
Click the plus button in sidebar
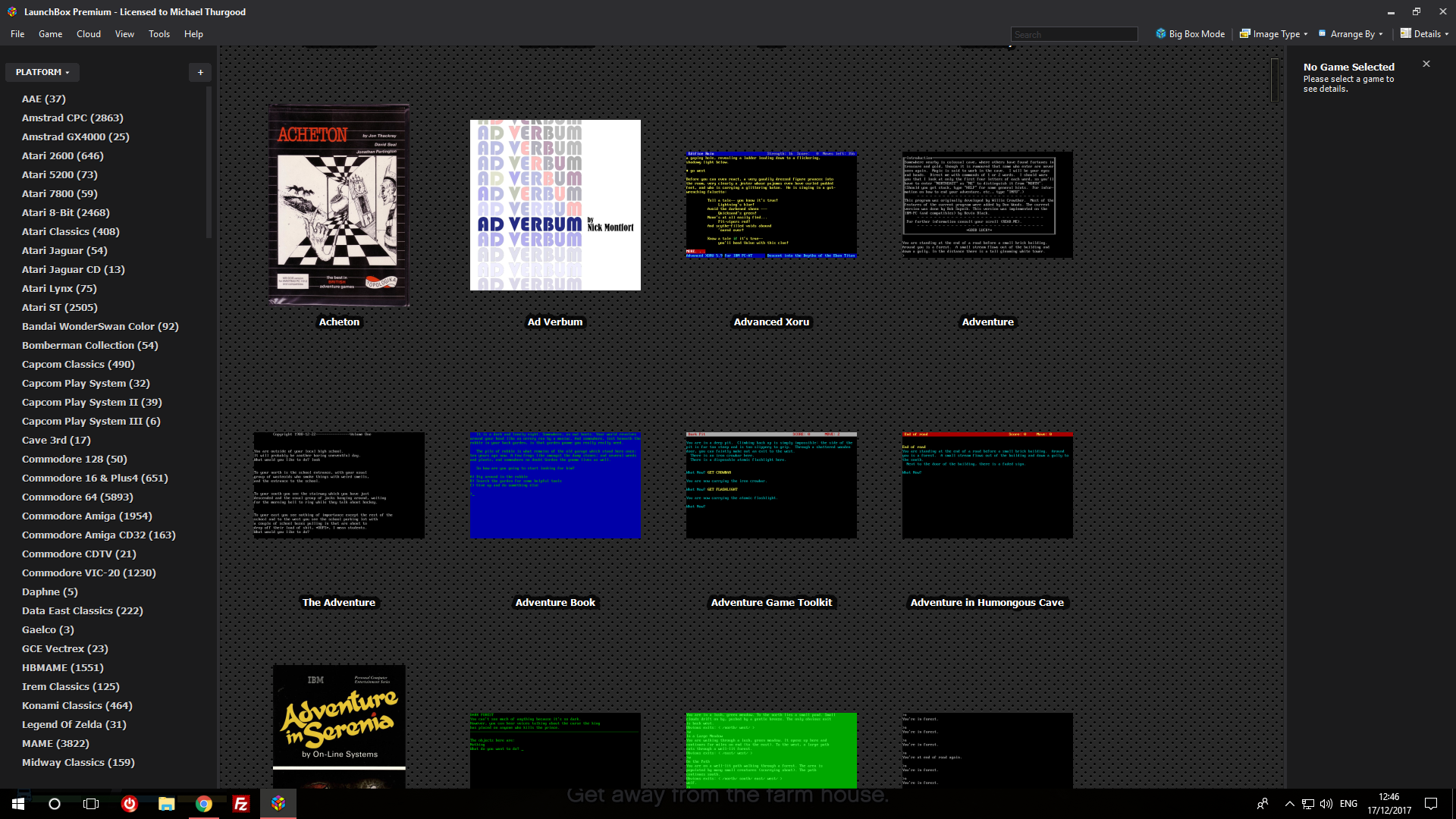[x=200, y=72]
